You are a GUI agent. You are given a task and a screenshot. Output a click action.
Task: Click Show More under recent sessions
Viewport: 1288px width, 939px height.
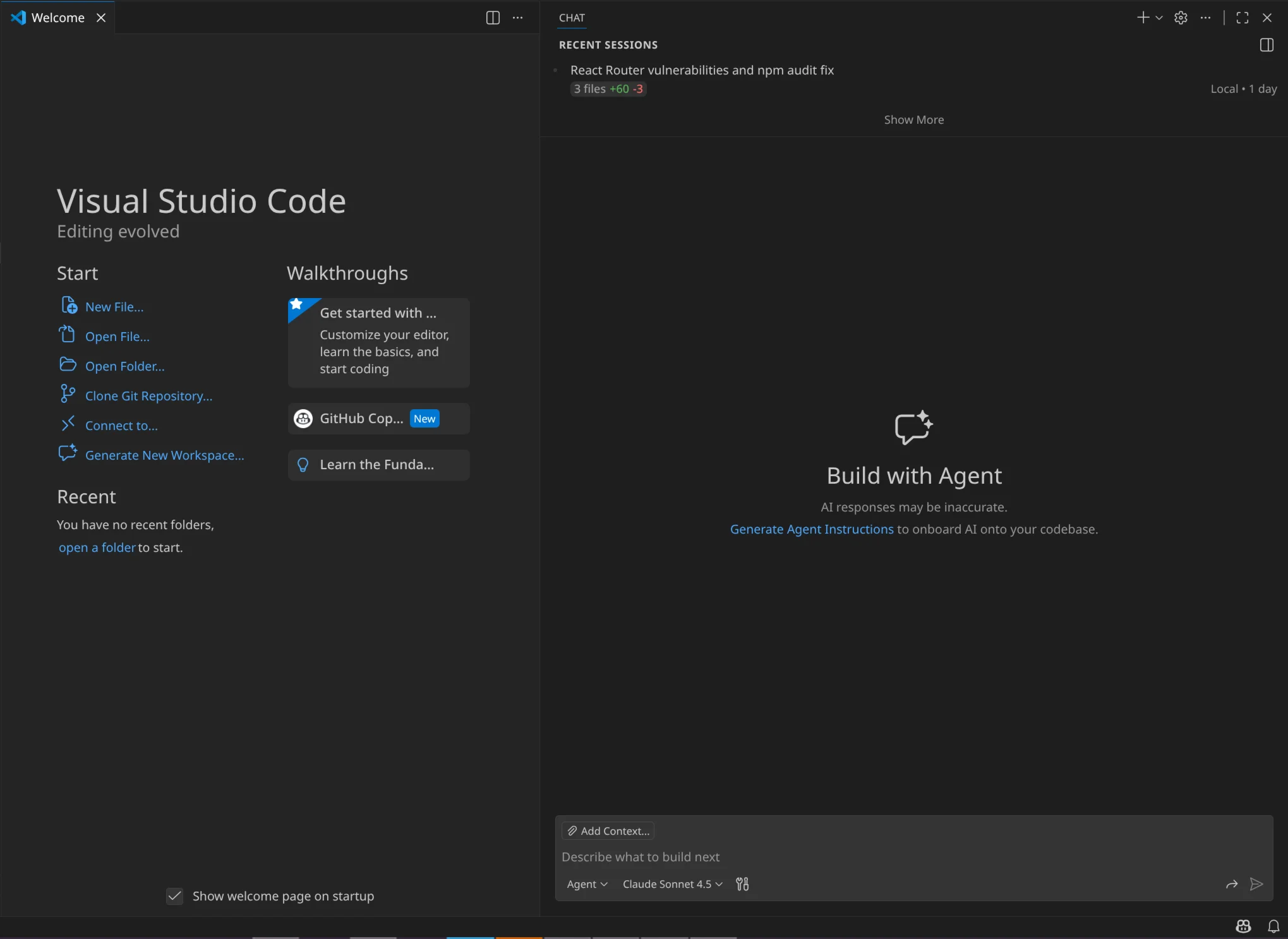(x=913, y=119)
